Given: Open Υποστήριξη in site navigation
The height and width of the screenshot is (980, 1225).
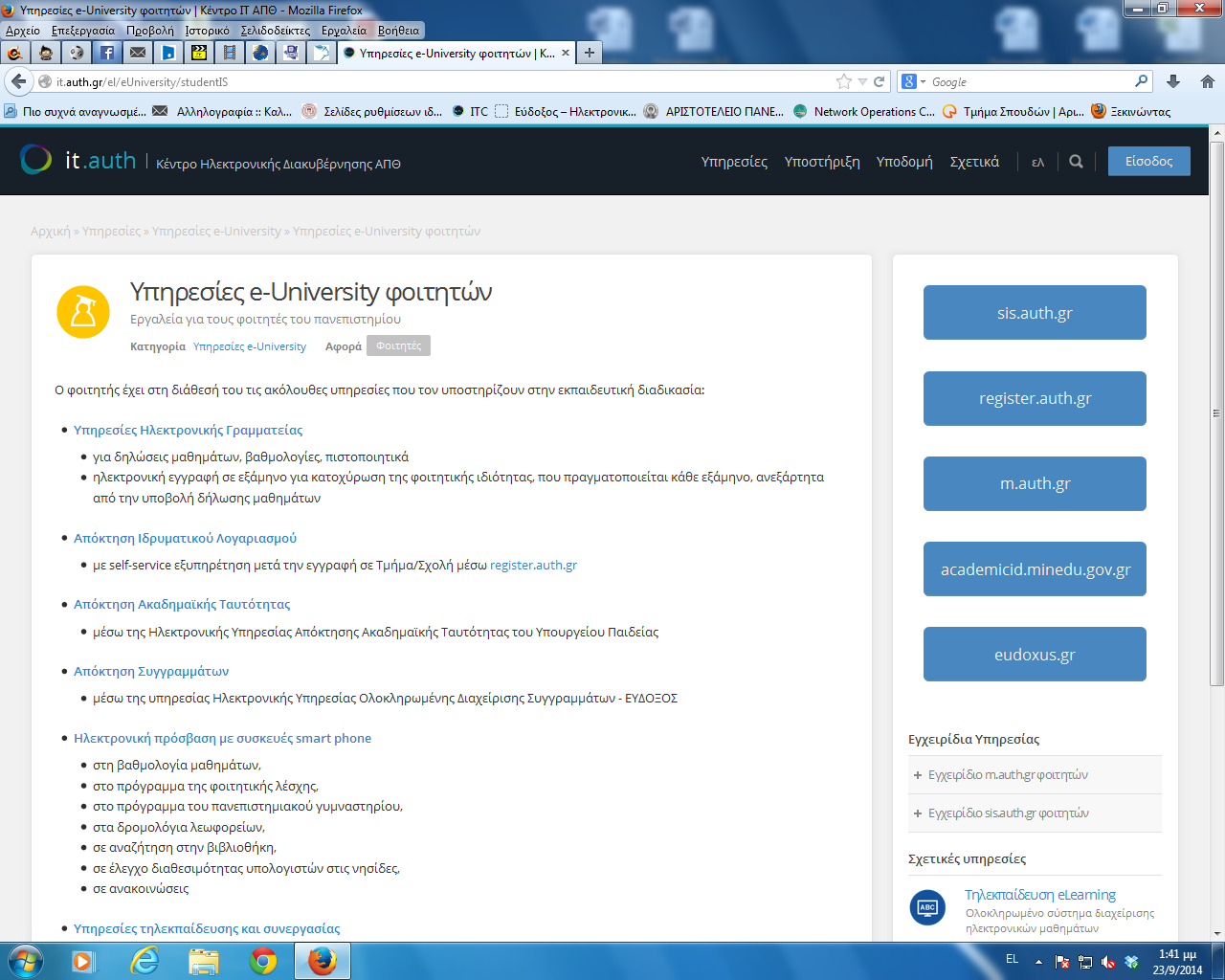Looking at the screenshot, I should pos(822,162).
